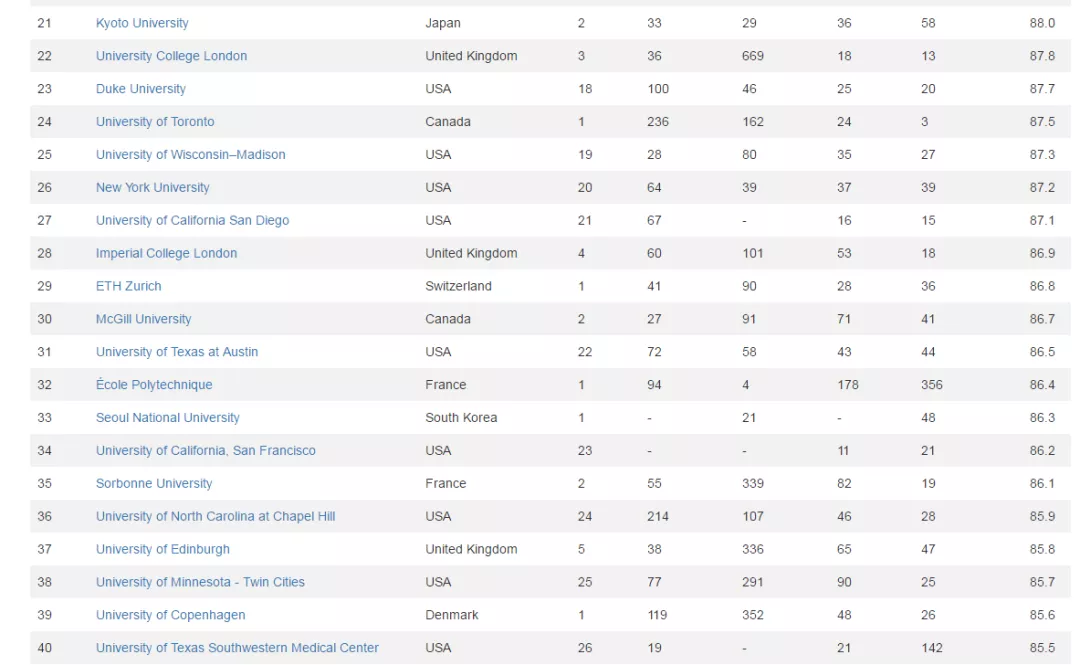Screen dimensions: 1080x665
Task: Open University of Wisconsin–Madison link
Action: click(x=191, y=155)
